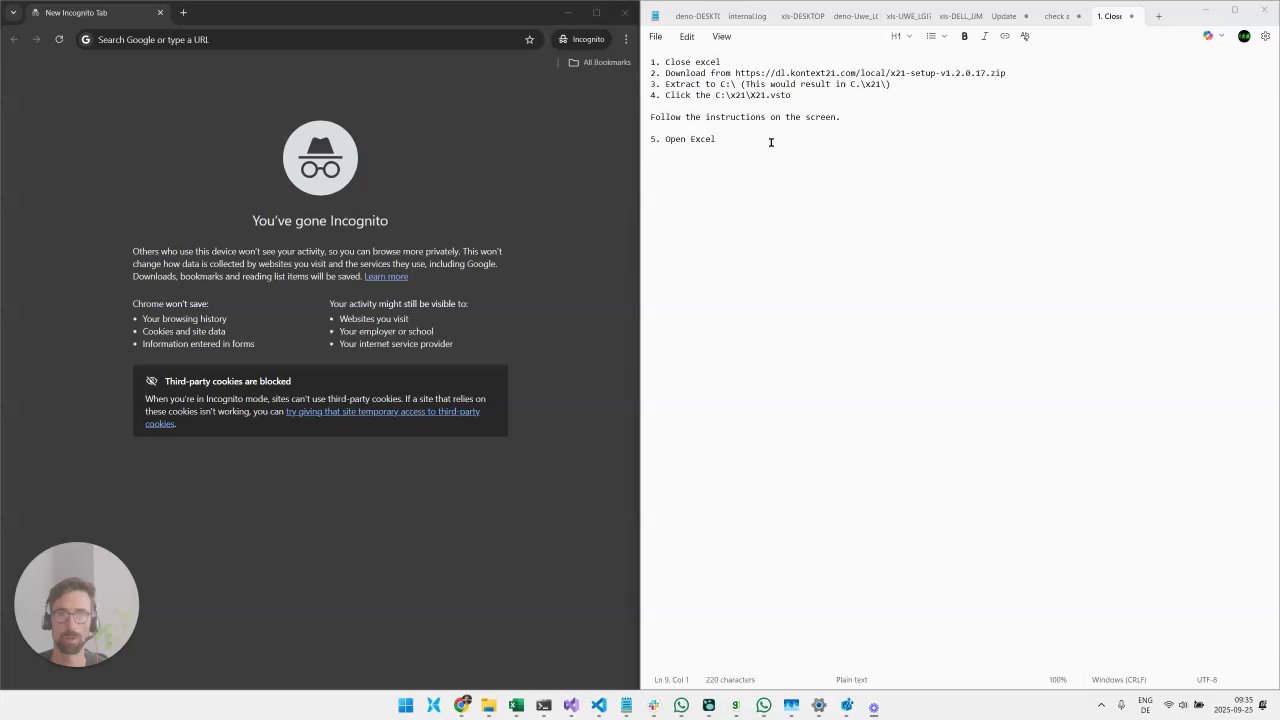Open the Chrome tab search dropdown

click(x=13, y=13)
